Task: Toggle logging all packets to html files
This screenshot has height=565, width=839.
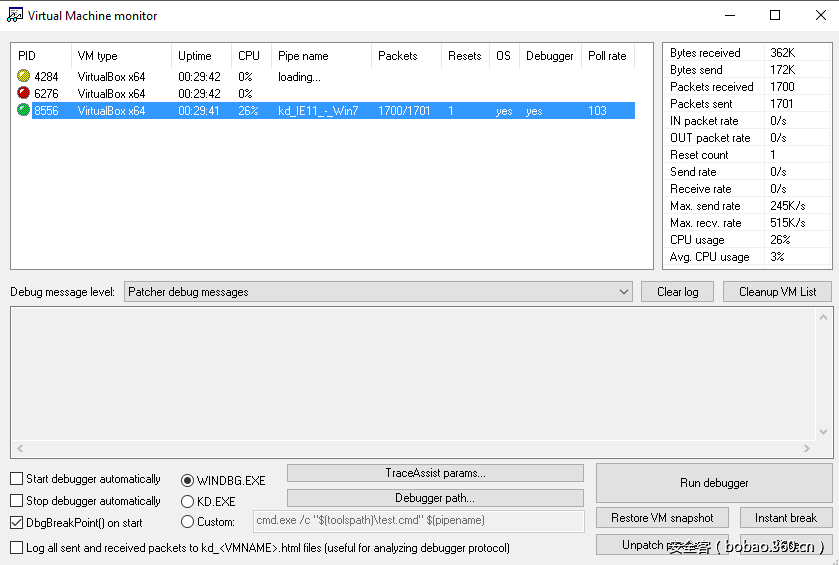Action: [x=17, y=548]
